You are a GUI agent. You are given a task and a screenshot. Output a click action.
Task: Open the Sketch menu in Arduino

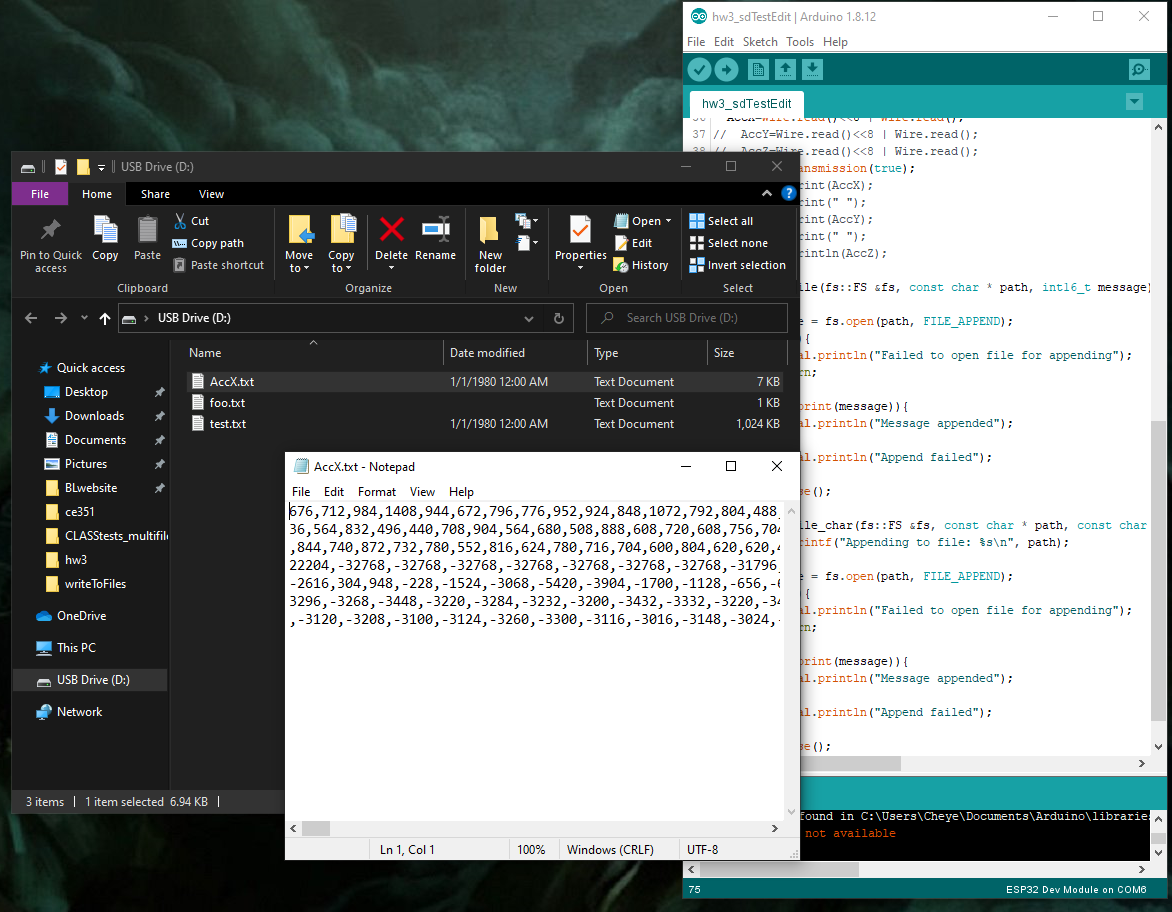(760, 42)
